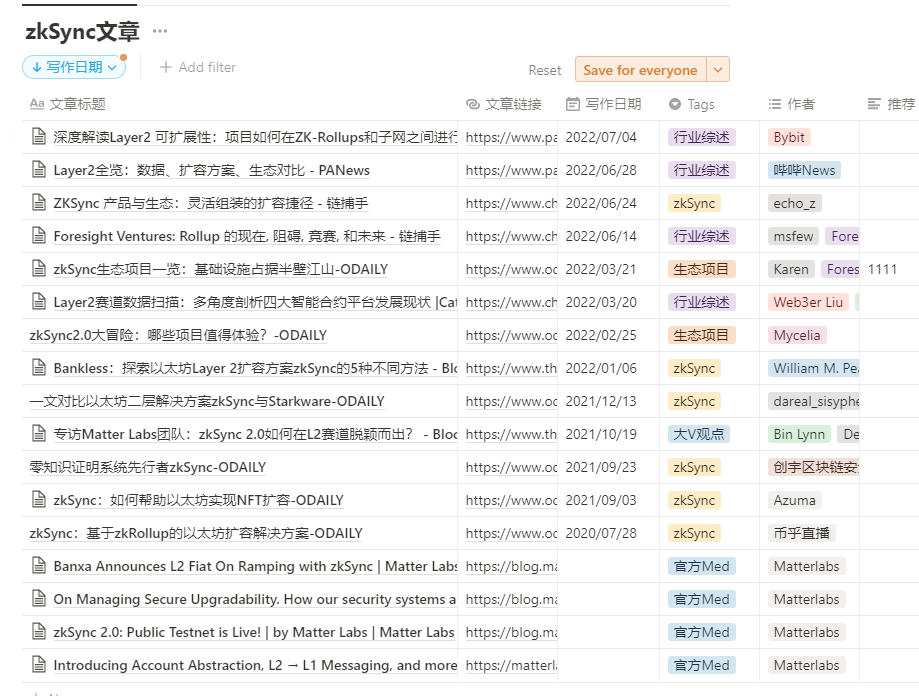Viewport: 919px width, 696px height.
Task: Click page icon for Banxa Announces row
Action: [x=39, y=566]
